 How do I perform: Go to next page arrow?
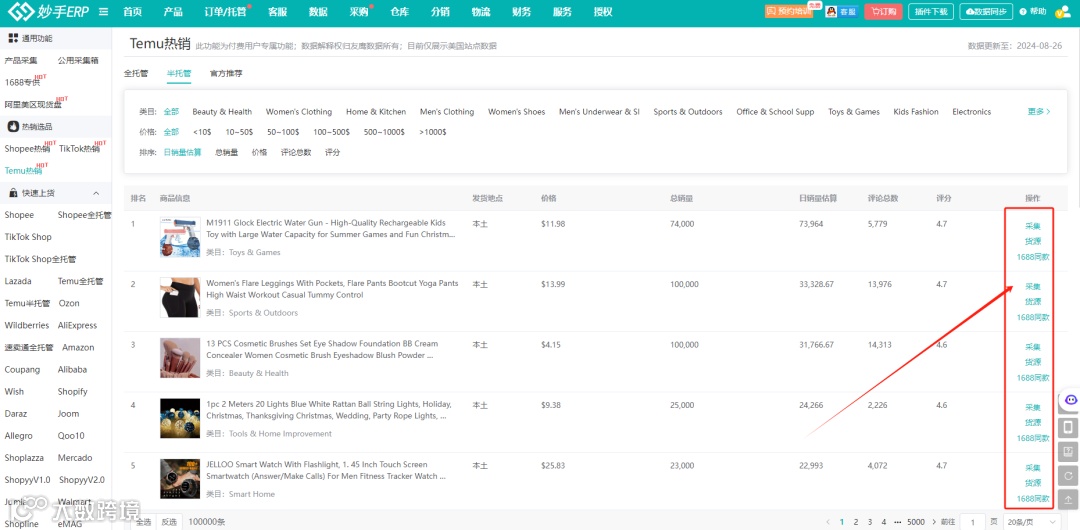[x=934, y=522]
